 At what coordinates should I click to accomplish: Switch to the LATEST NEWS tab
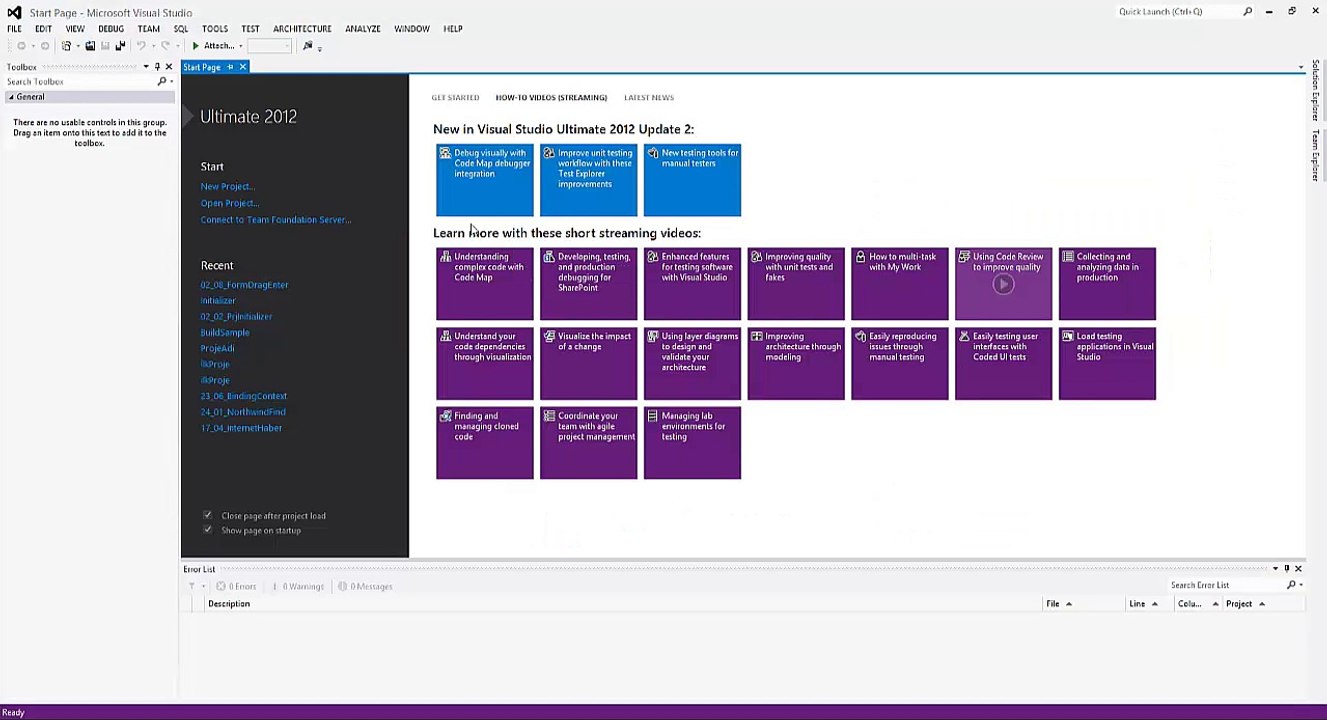coord(649,98)
